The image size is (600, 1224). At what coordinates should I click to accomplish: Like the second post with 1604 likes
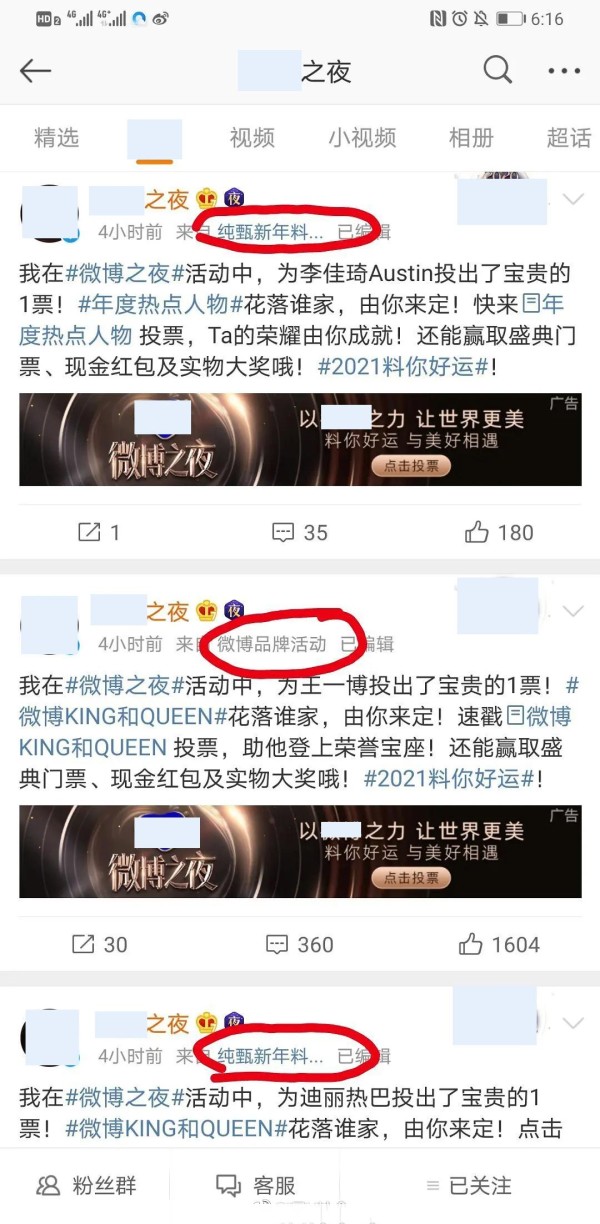pos(499,944)
